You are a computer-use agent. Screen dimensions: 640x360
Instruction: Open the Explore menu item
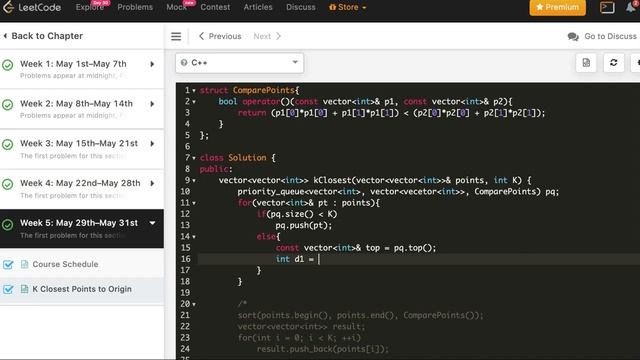(x=89, y=7)
